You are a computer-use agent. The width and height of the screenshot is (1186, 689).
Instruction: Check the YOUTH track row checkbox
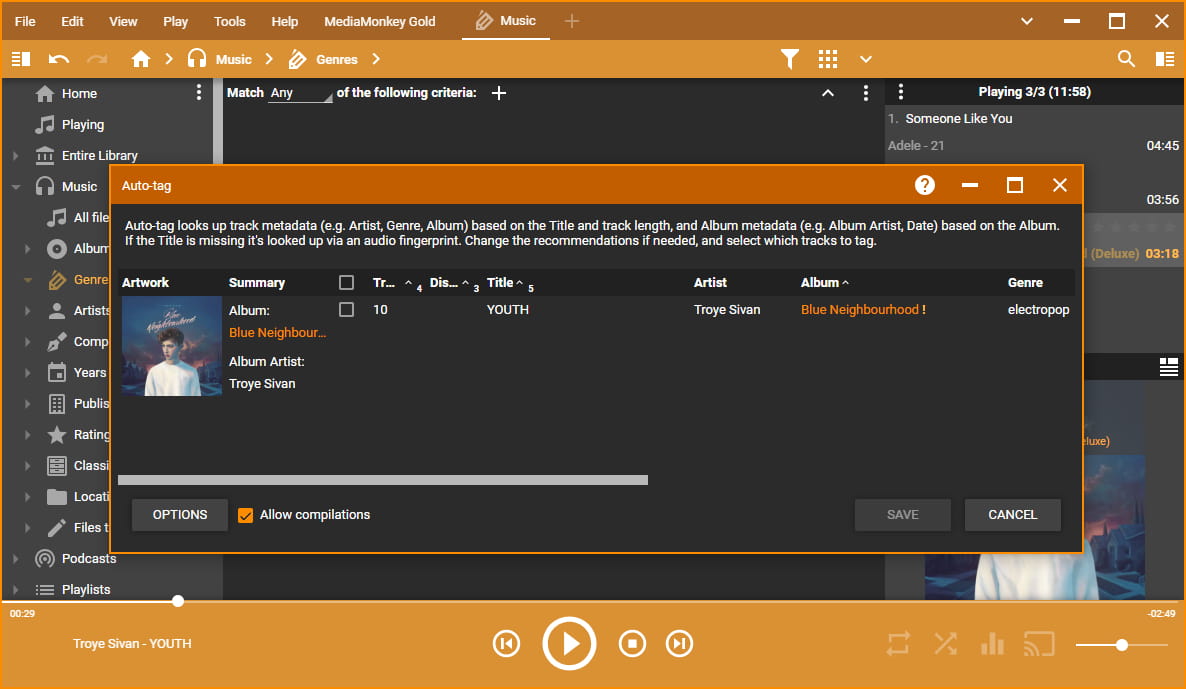(346, 309)
